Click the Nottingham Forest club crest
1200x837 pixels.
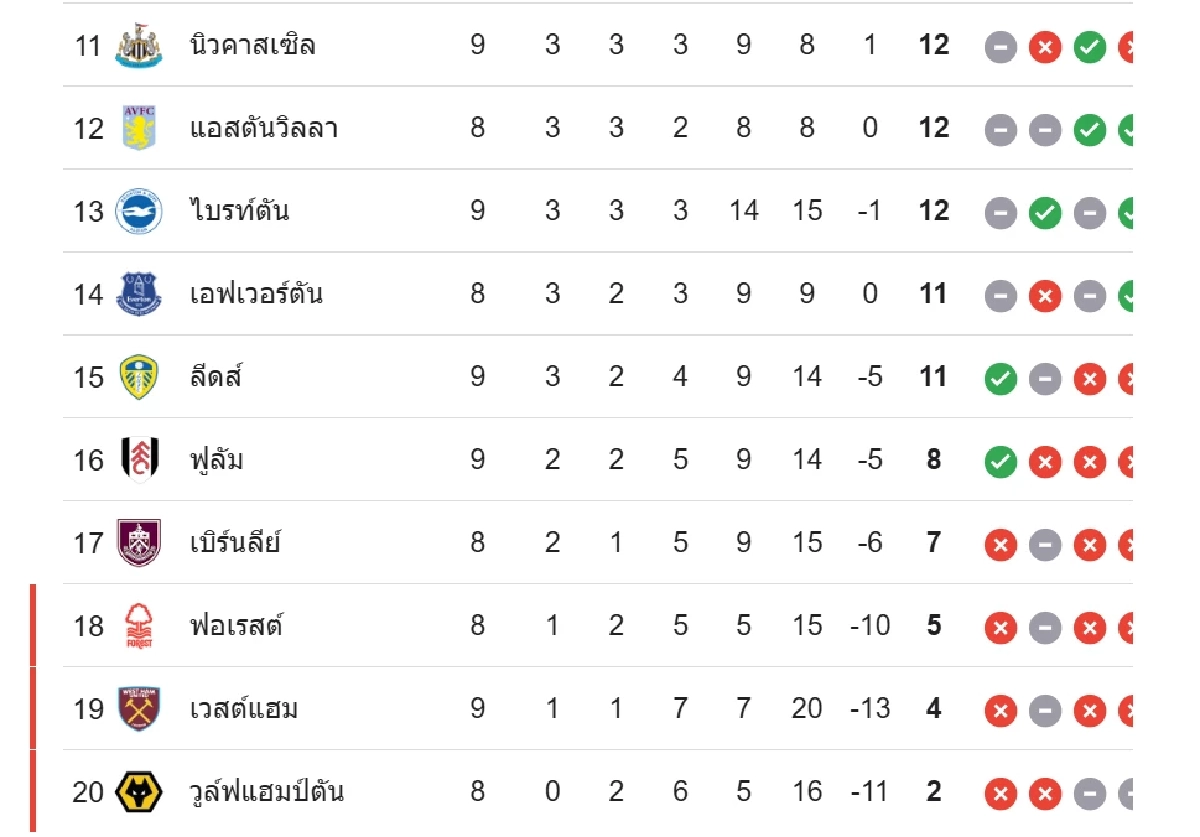[x=138, y=626]
